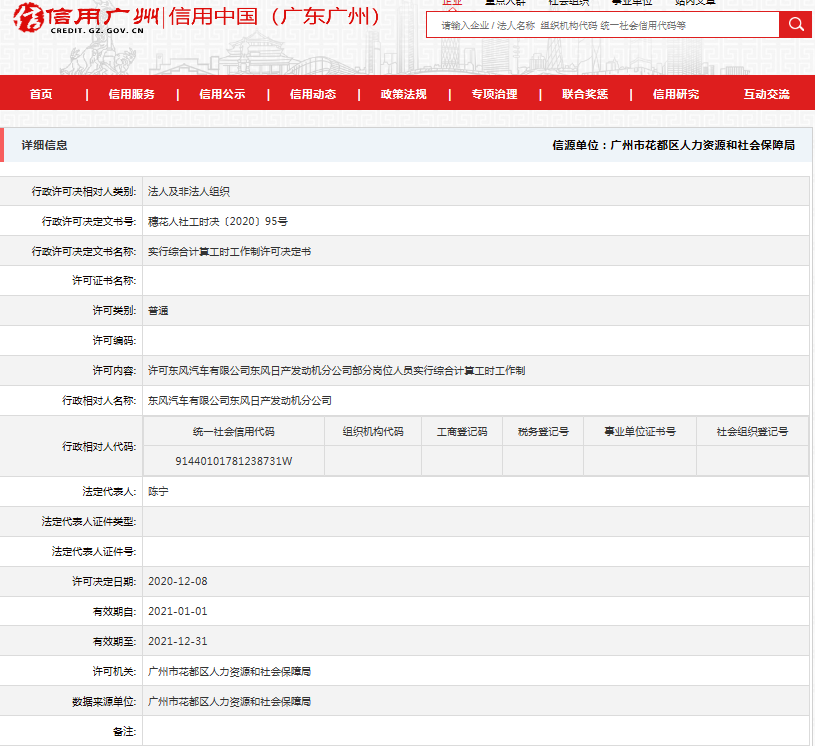815x746 pixels.
Task: Click the 法定代表人证件类型 label
Action: click(x=89, y=521)
